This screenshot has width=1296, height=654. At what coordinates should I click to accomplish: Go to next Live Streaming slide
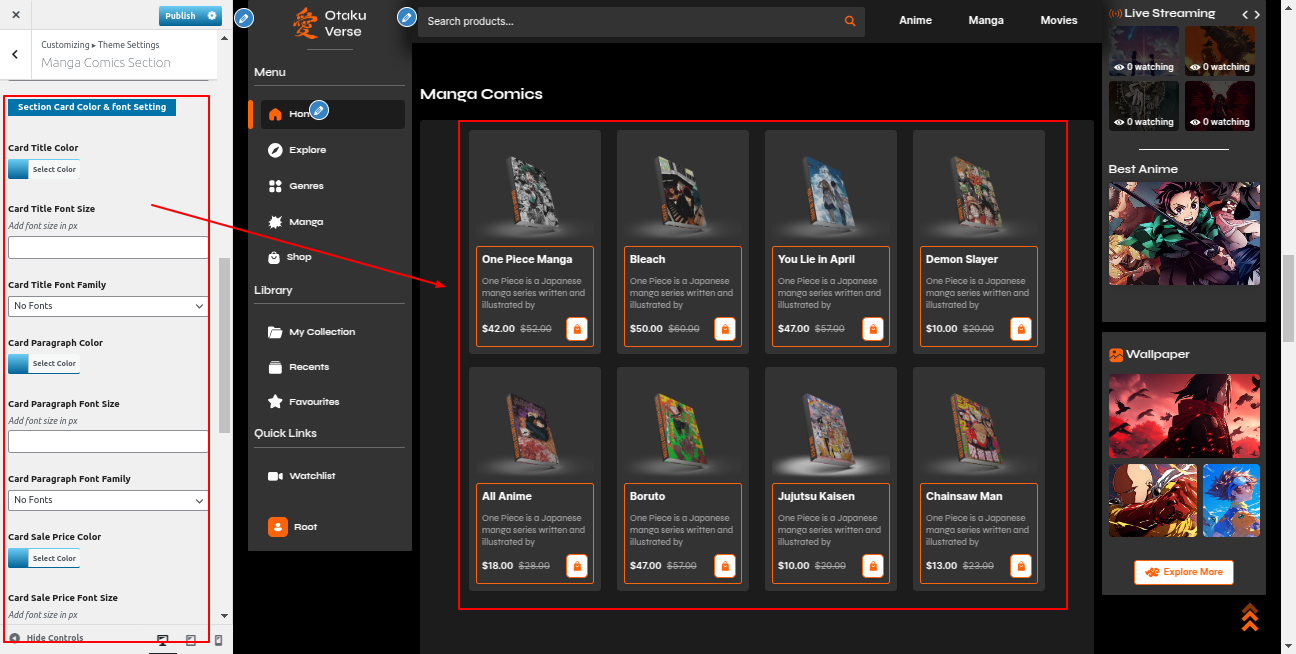(1257, 14)
